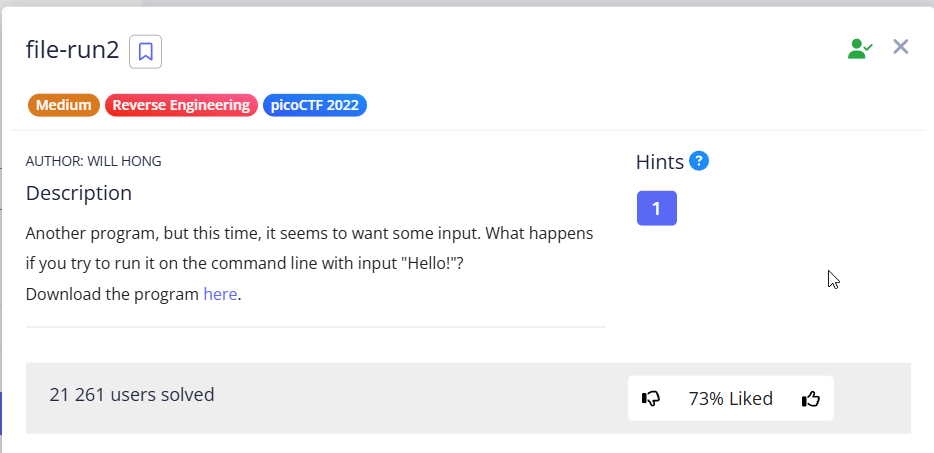Click the 73% Liked rating text
Image resolution: width=934 pixels, height=453 pixels.
click(x=731, y=399)
